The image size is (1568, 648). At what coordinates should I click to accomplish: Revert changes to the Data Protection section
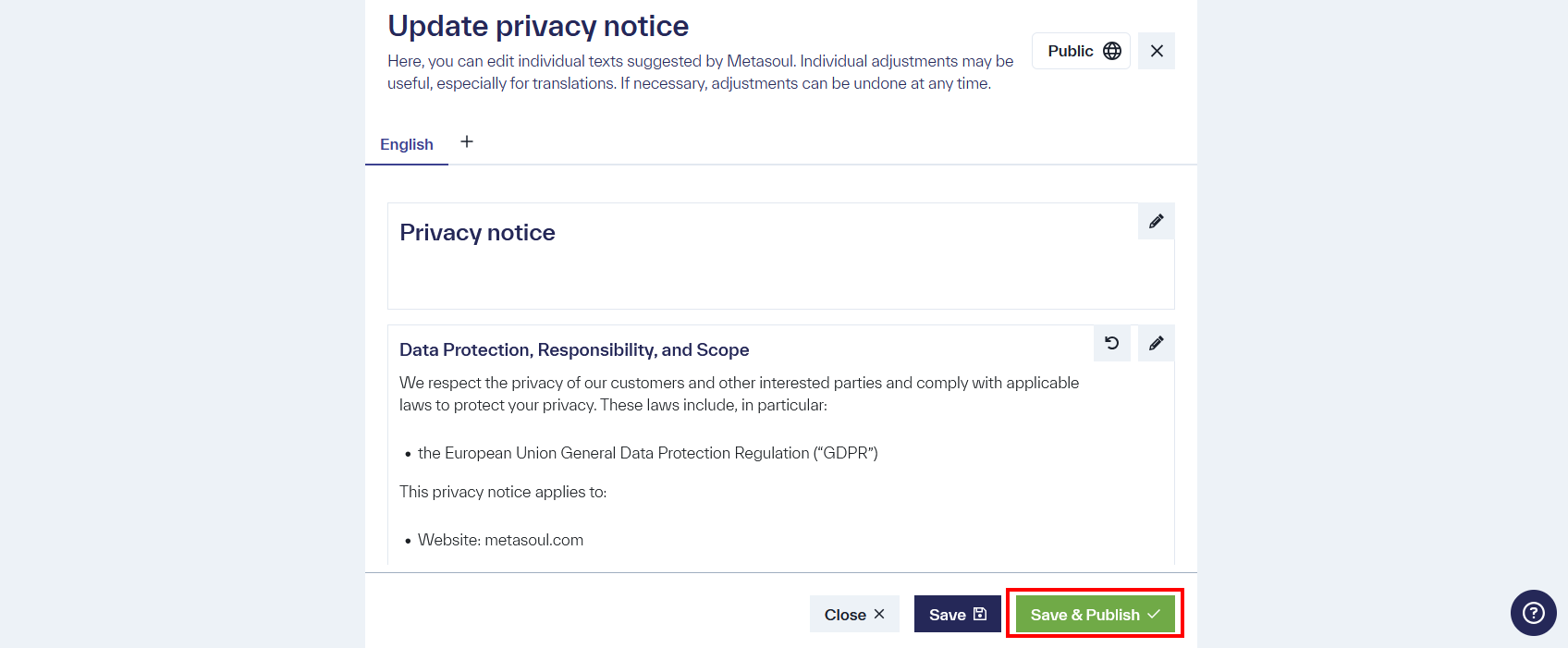[1111, 343]
